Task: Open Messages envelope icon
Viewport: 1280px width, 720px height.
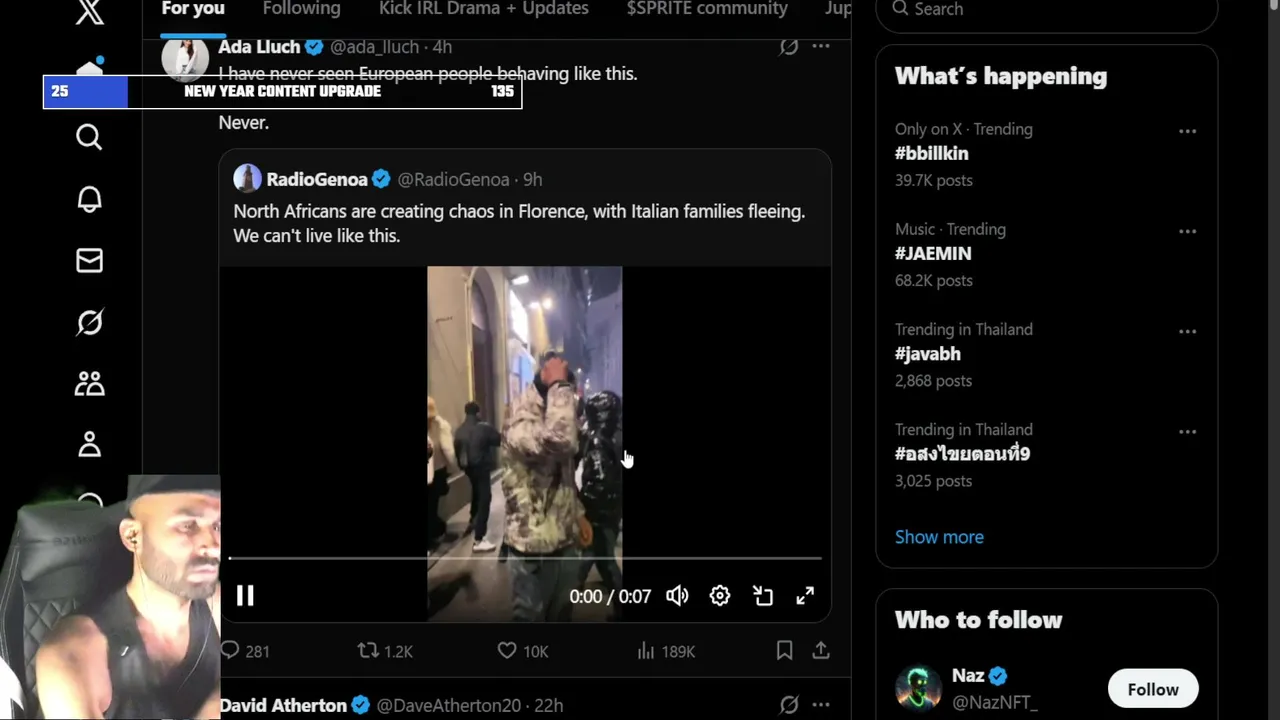Action: click(89, 261)
